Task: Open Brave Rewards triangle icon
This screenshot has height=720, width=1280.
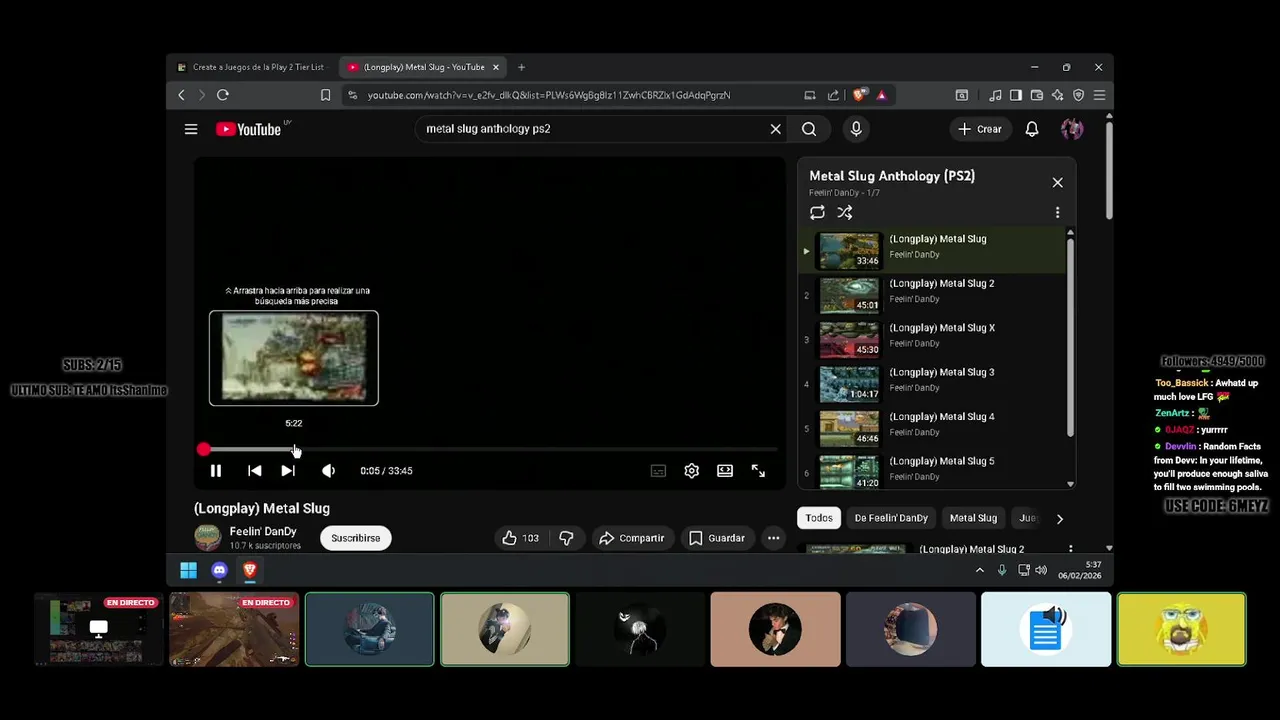Action: (x=881, y=95)
